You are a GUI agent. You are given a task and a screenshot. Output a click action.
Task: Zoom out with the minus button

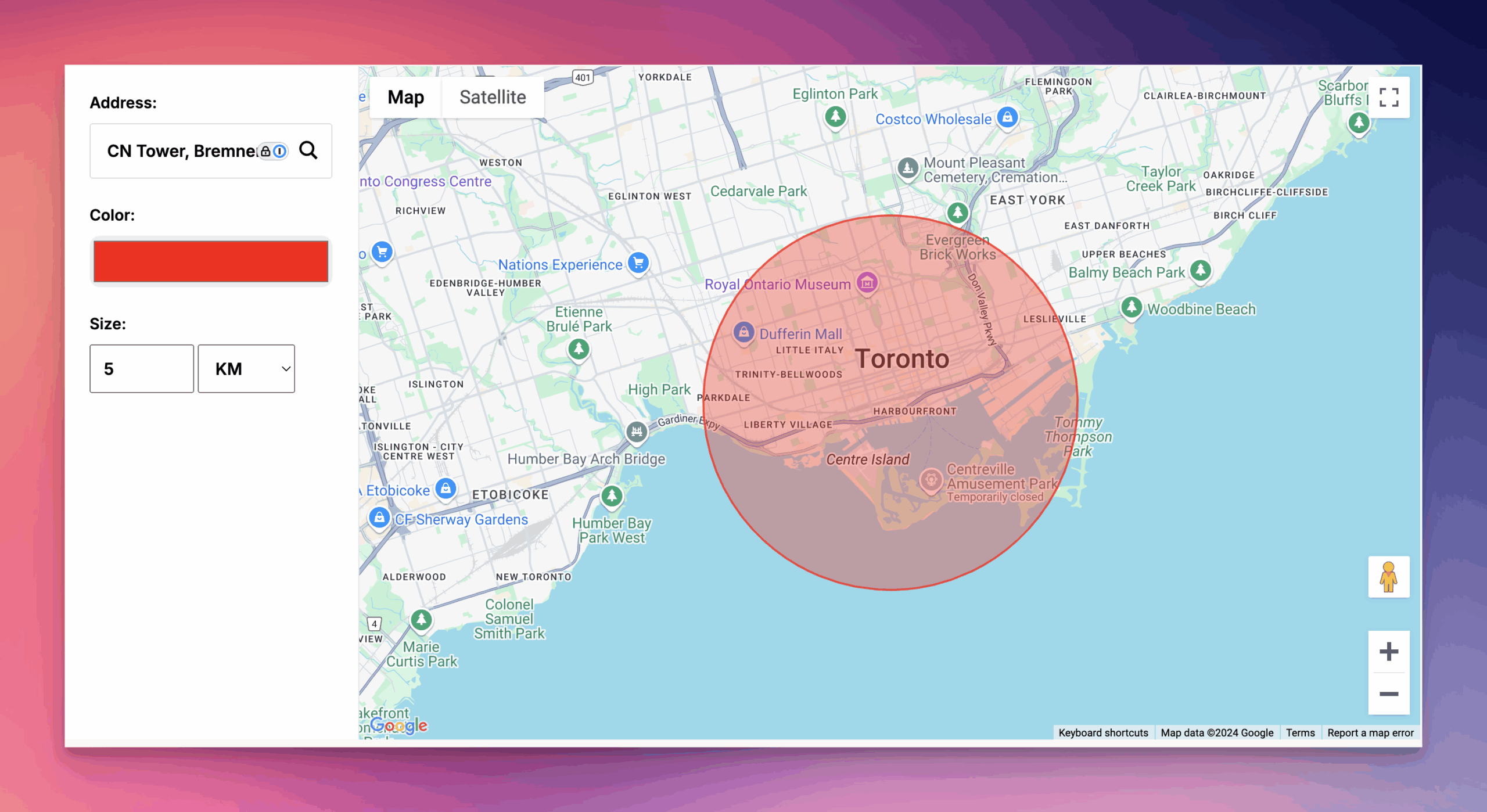pos(1388,694)
